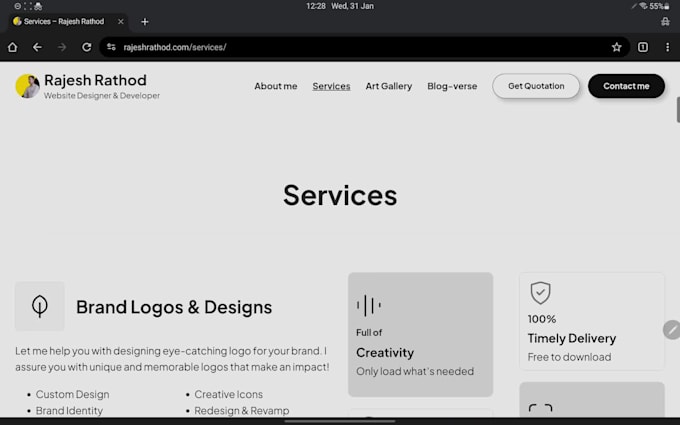Image resolution: width=680 pixels, height=425 pixels.
Task: Open the tab switcher showing 1 tab
Action: tap(643, 47)
